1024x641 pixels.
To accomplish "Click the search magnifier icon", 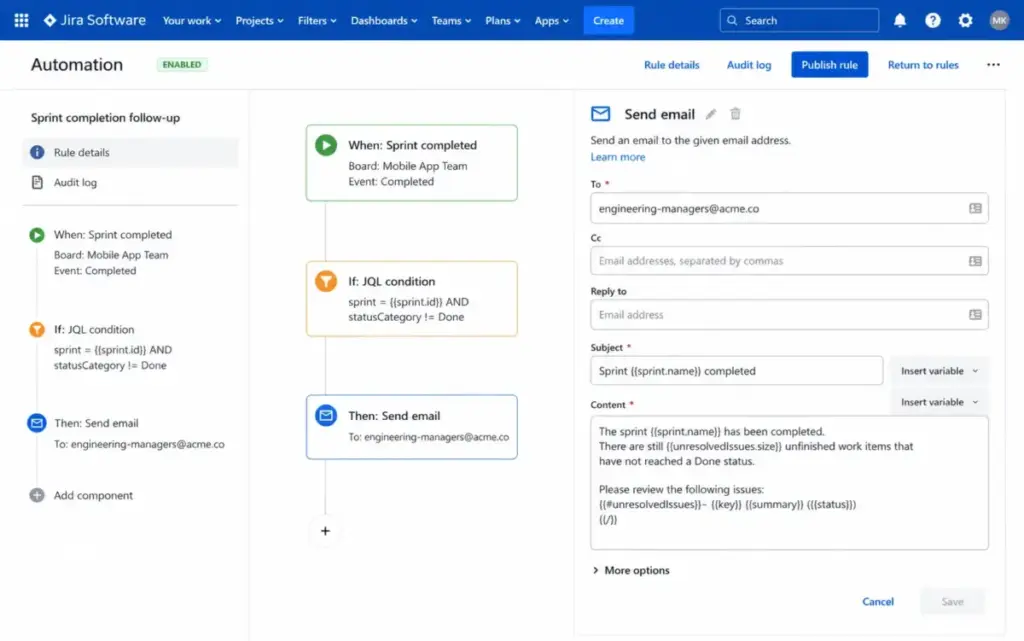I will [732, 20].
